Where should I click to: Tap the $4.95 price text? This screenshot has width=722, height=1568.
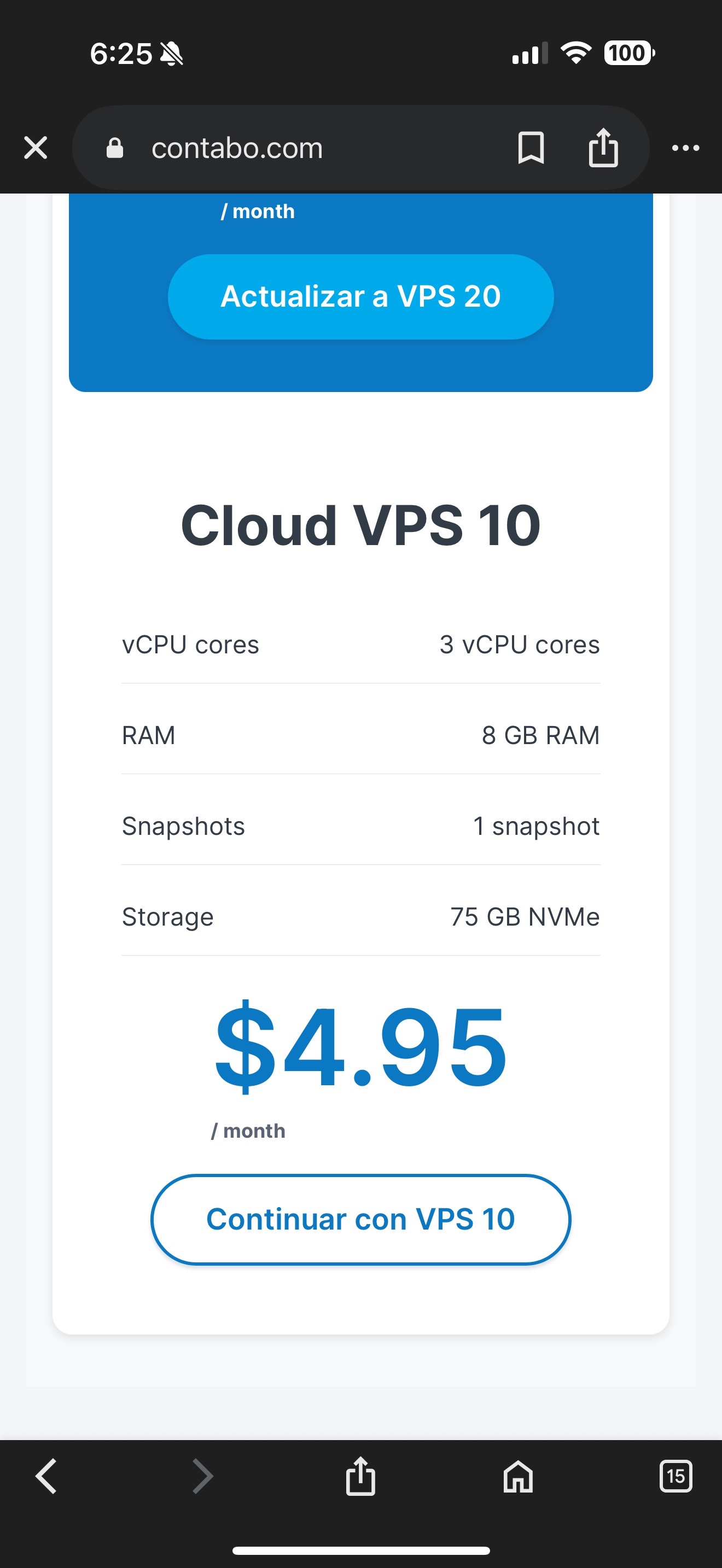(360, 1046)
